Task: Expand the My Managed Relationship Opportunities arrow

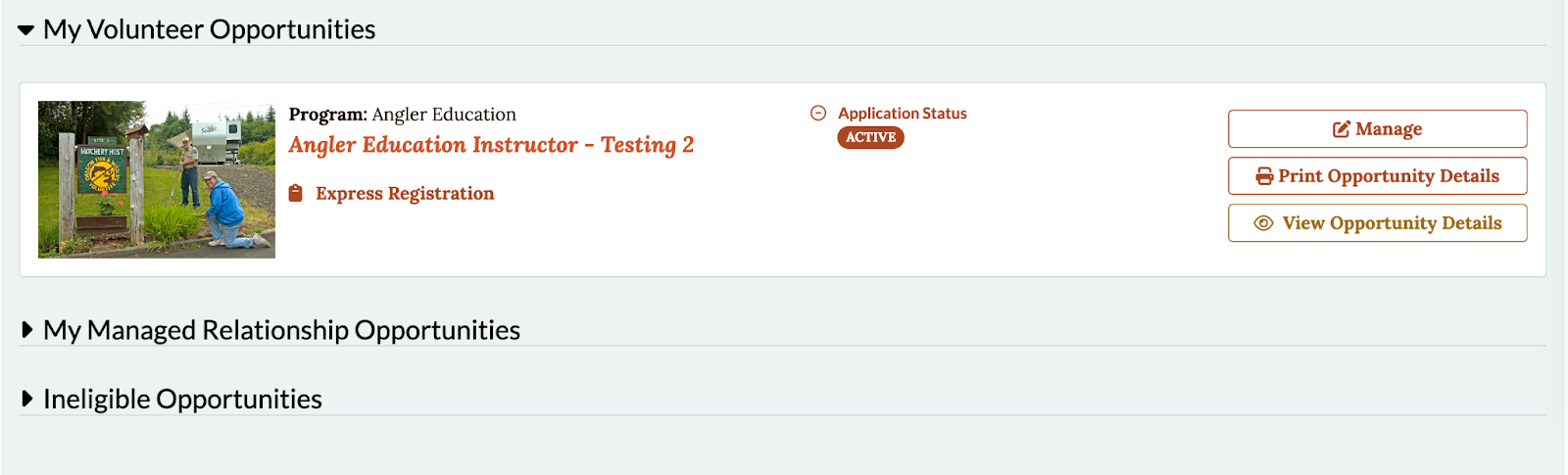Action: [27, 330]
